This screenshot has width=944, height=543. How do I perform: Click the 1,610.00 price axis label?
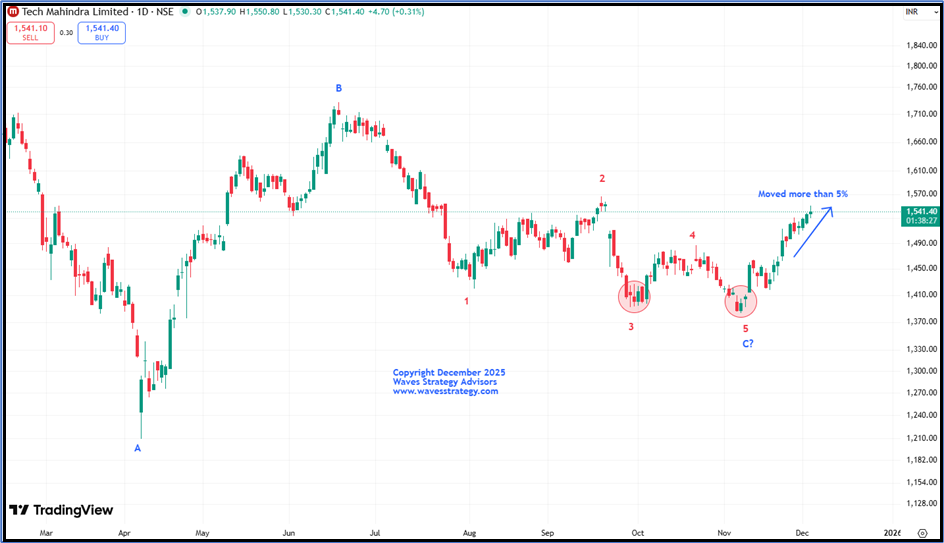point(922,171)
